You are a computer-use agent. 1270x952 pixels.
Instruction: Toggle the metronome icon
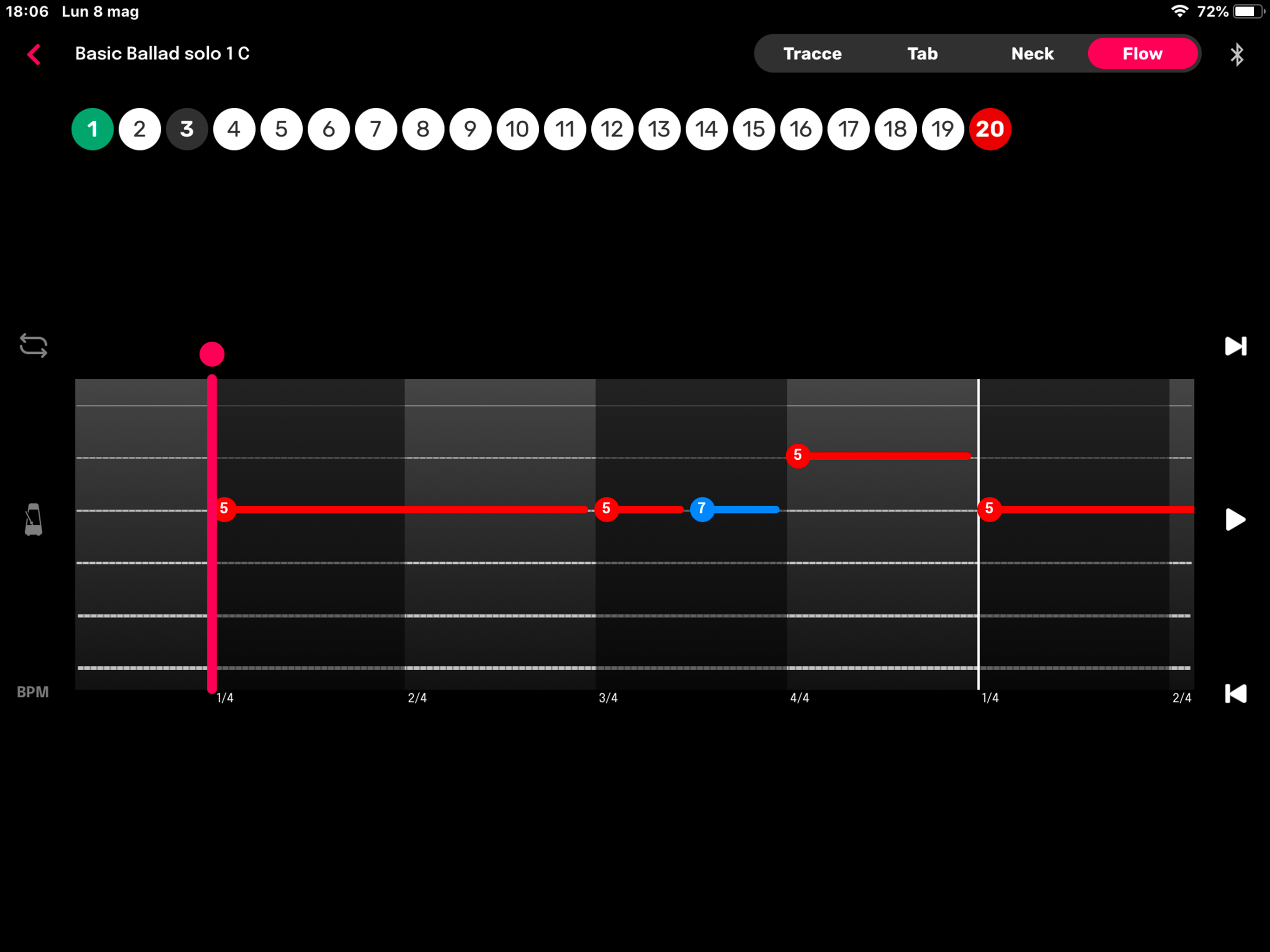pyautogui.click(x=33, y=520)
